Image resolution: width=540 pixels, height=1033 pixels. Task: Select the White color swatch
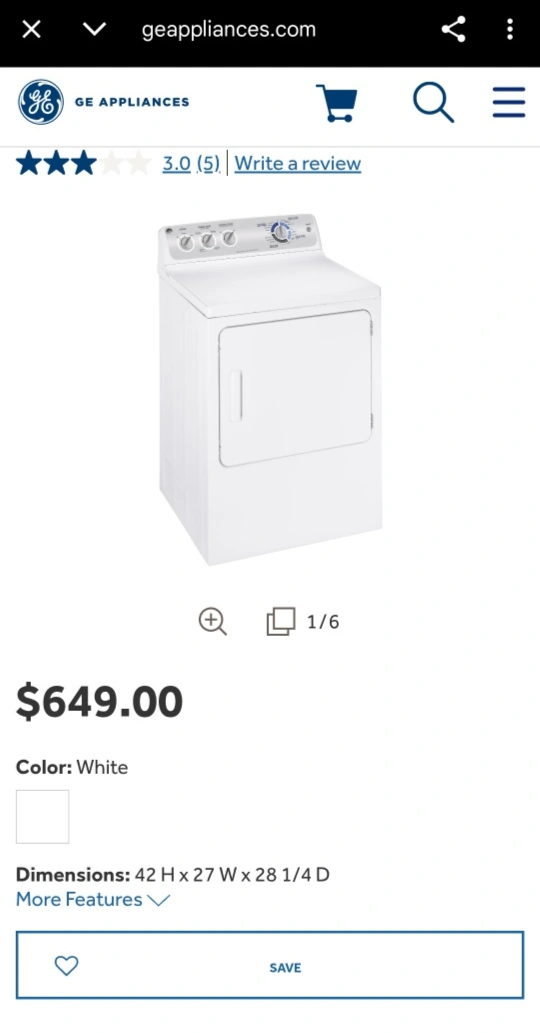(x=43, y=817)
